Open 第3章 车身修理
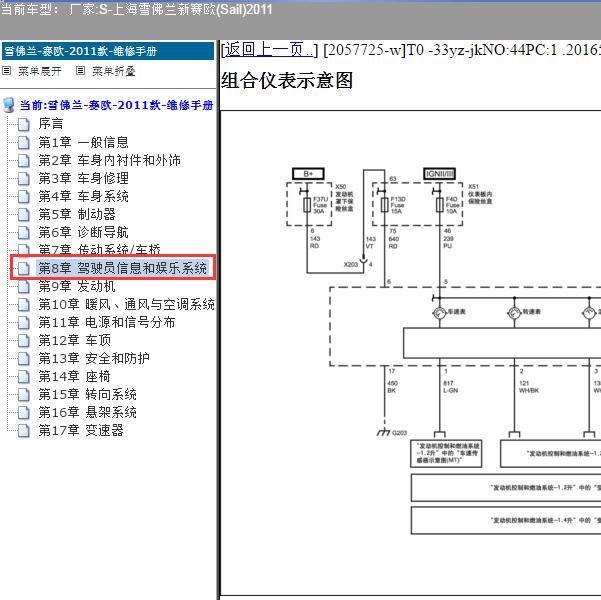Viewport: 601px width, 600px height. (x=83, y=178)
